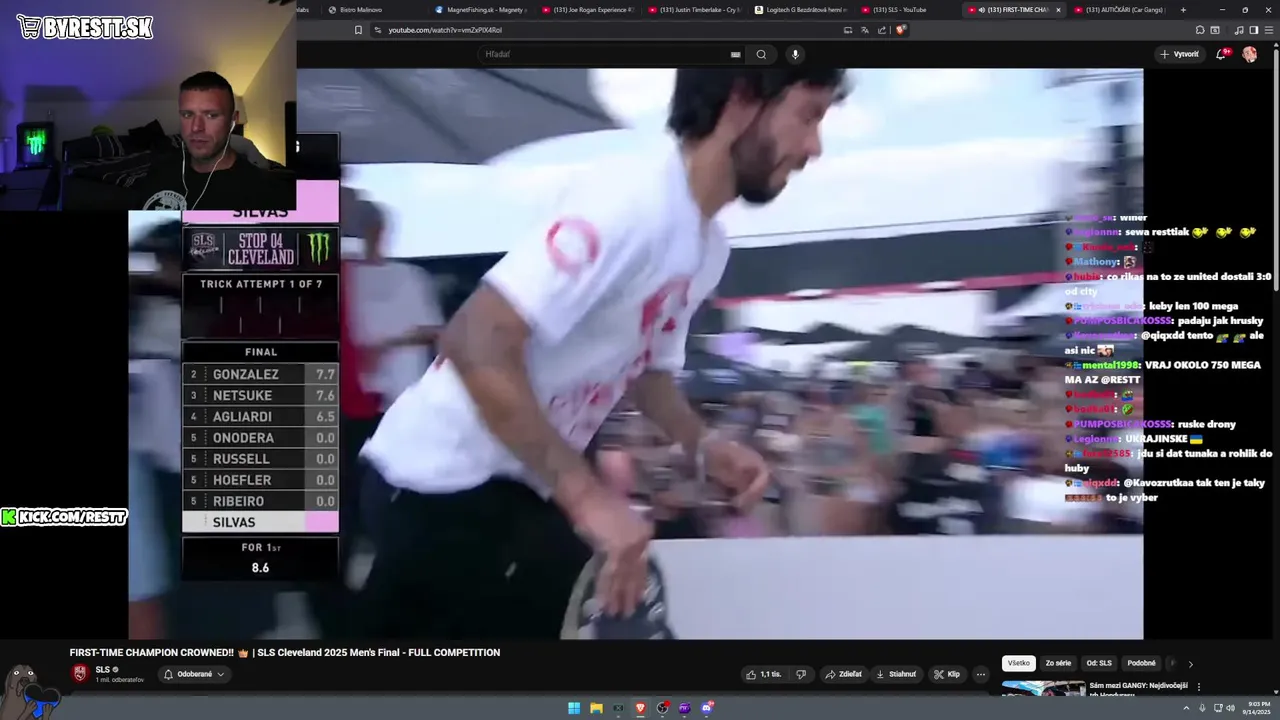Image resolution: width=1280 pixels, height=720 pixels.
Task: Click the Klip clip button
Action: pyautogui.click(x=947, y=674)
